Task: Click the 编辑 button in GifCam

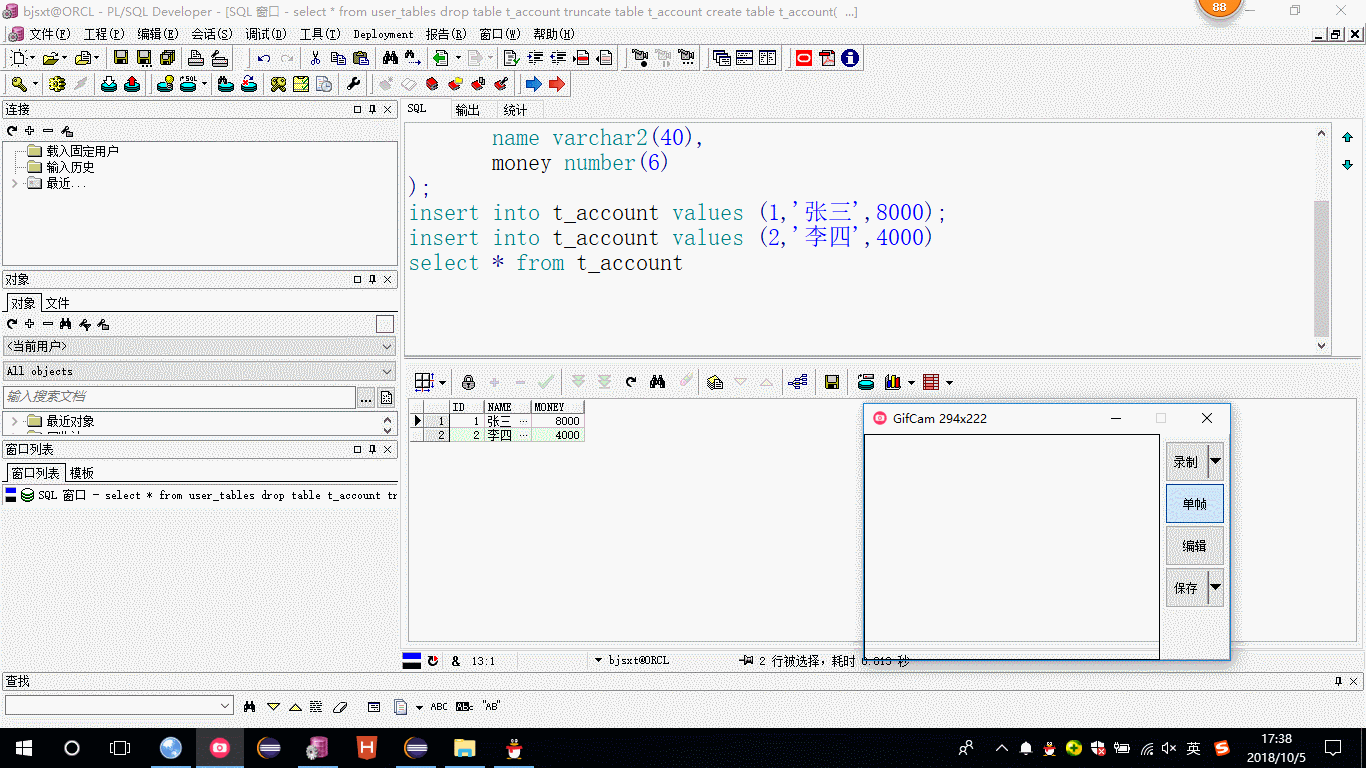Action: click(x=1195, y=546)
